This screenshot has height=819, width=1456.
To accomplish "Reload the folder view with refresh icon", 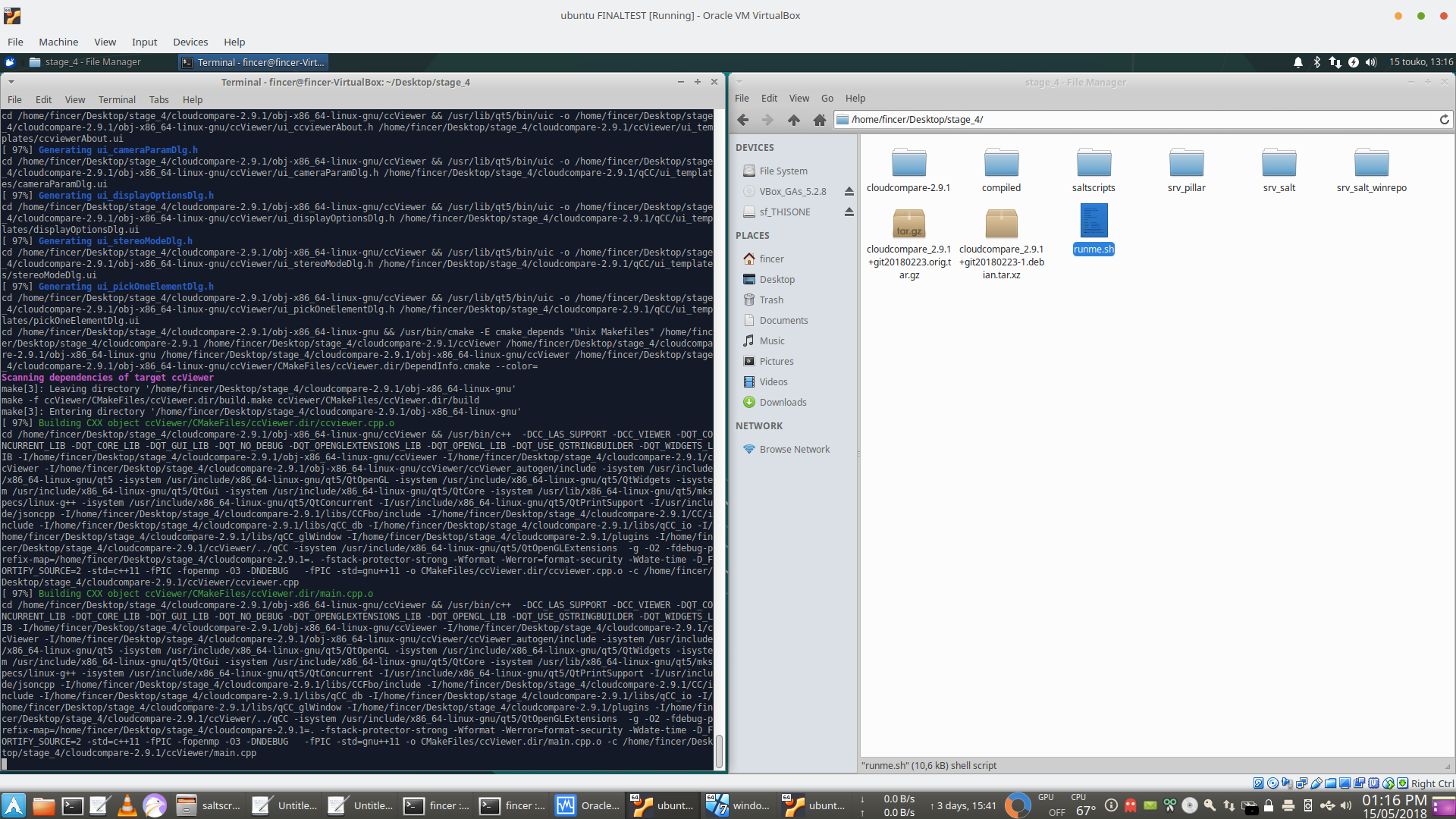I will click(1444, 120).
